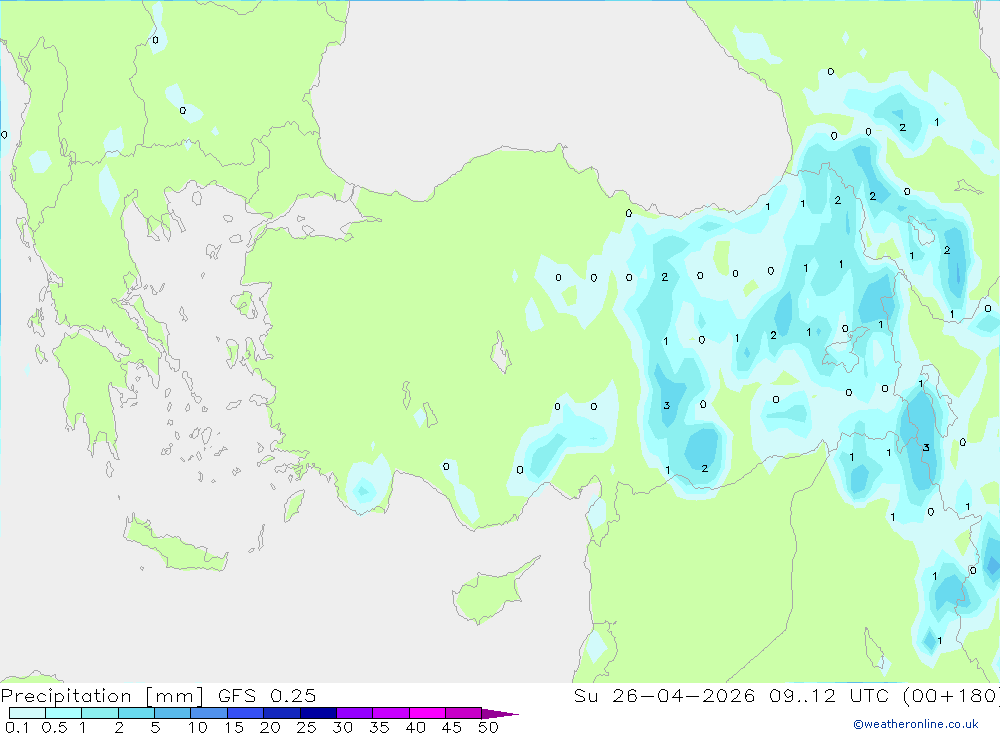The width and height of the screenshot is (1000, 733).
Task: Click the 0.5–1 mm legend color swatch
Action: point(64,713)
